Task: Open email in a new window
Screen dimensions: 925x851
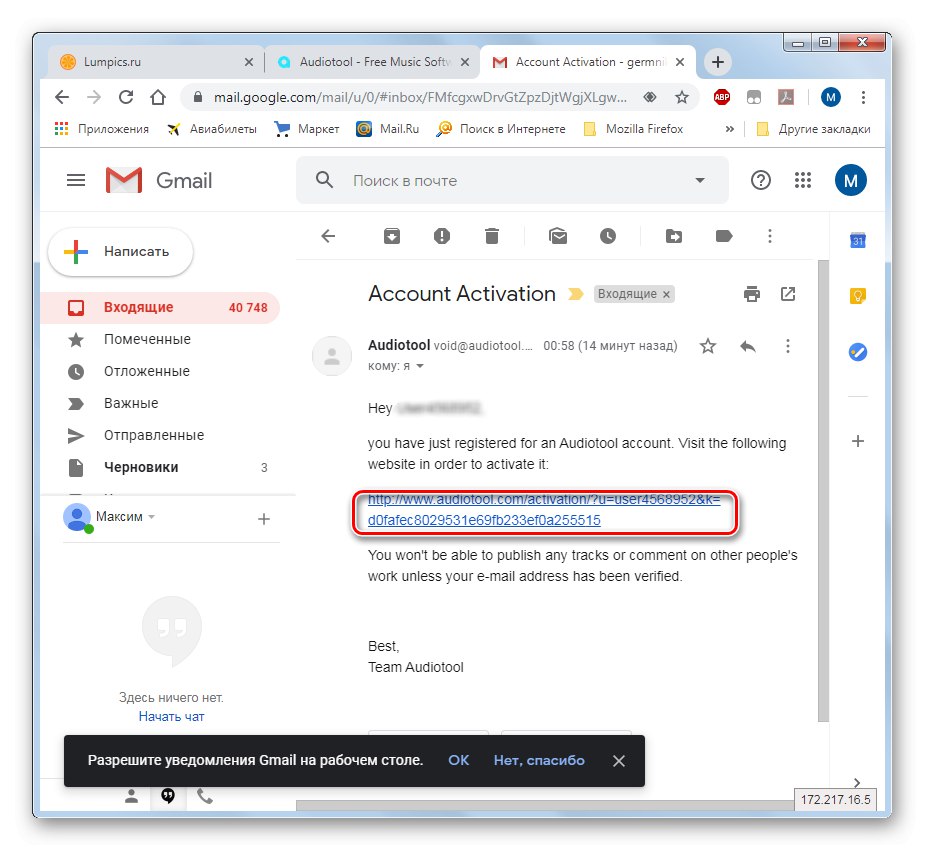Action: [x=788, y=294]
